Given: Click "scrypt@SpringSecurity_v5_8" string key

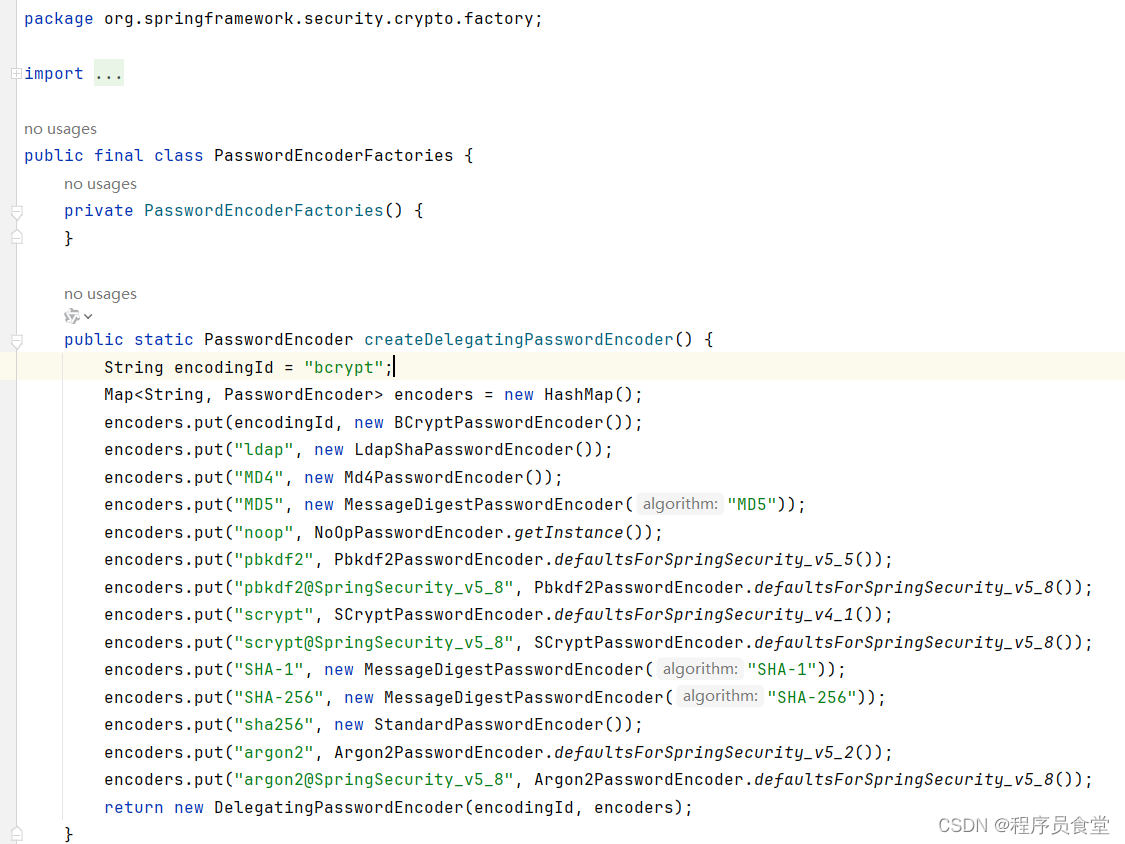Looking at the screenshot, I should pos(374,643).
